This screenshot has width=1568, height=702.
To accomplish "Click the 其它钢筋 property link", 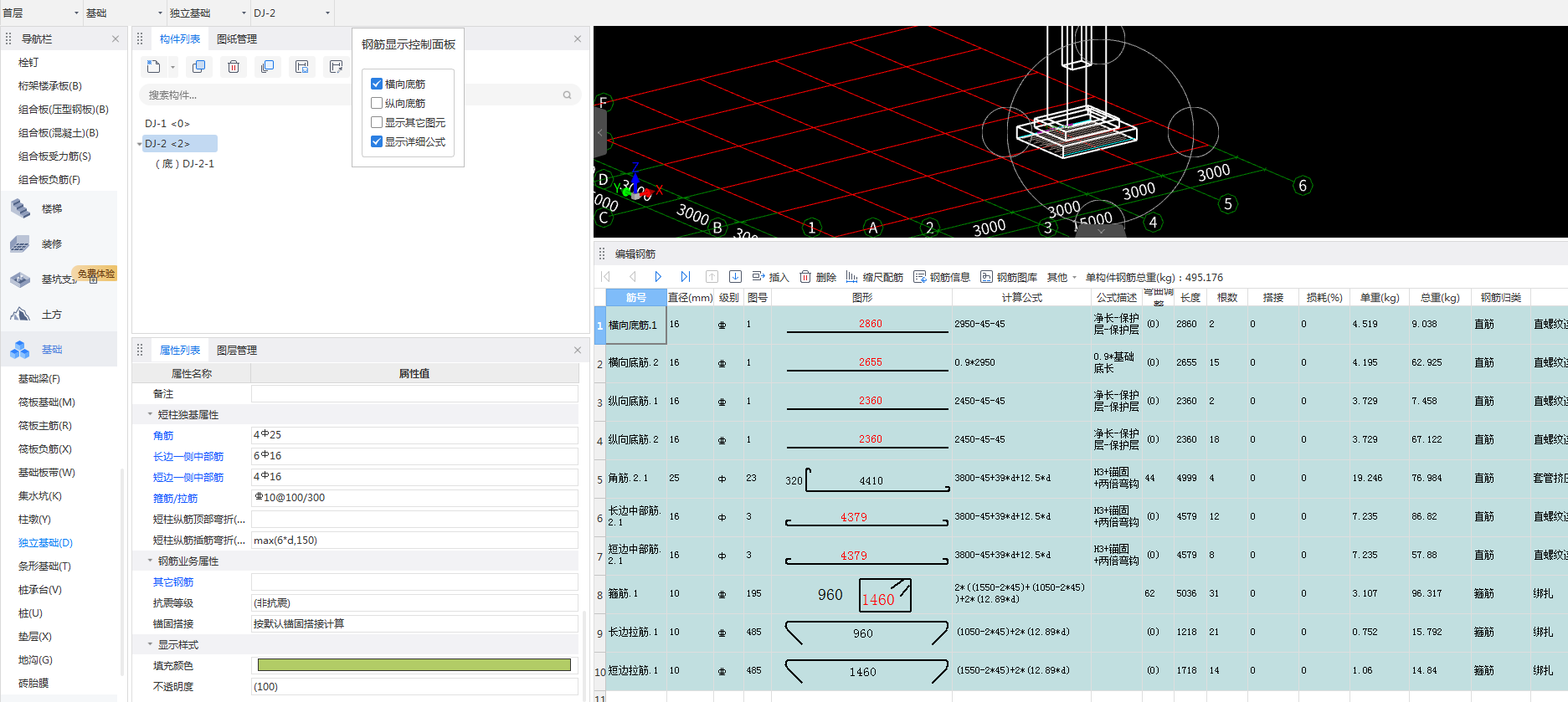I will click(173, 582).
